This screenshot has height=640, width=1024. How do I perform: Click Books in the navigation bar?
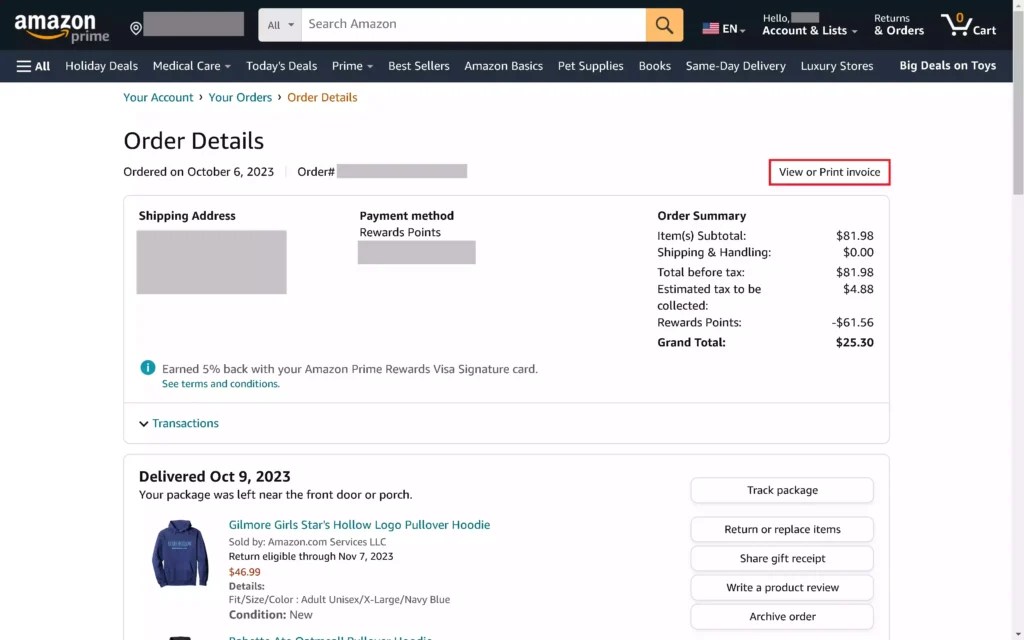(654, 66)
